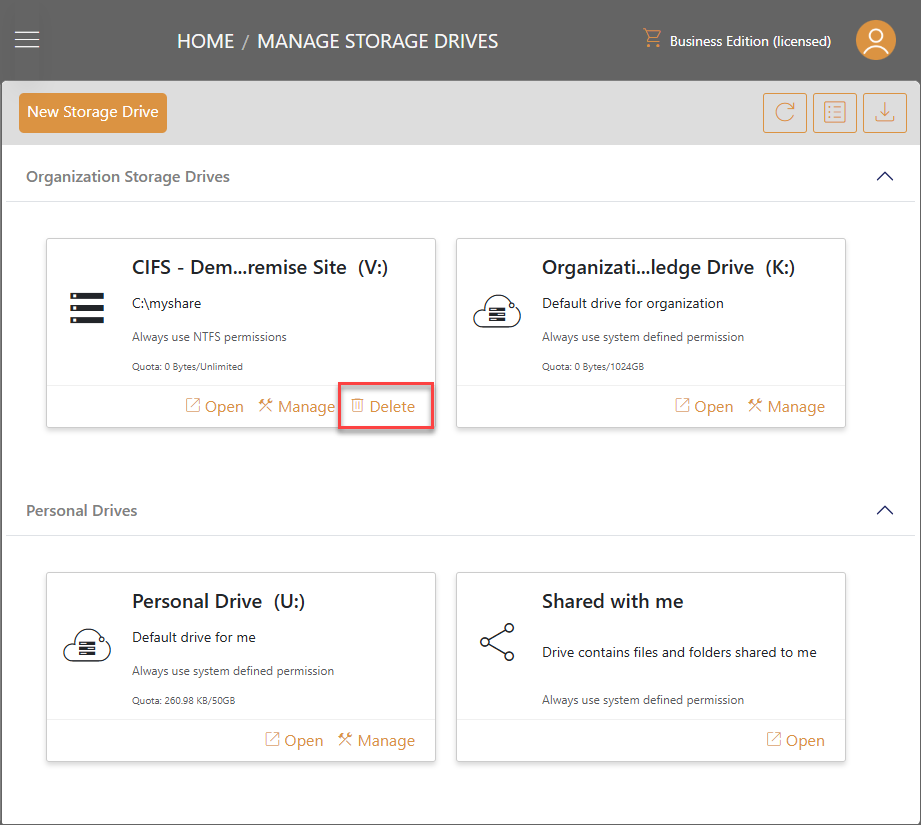The image size is (921, 825).
Task: Click the C:\myshare path text
Action: click(x=166, y=304)
